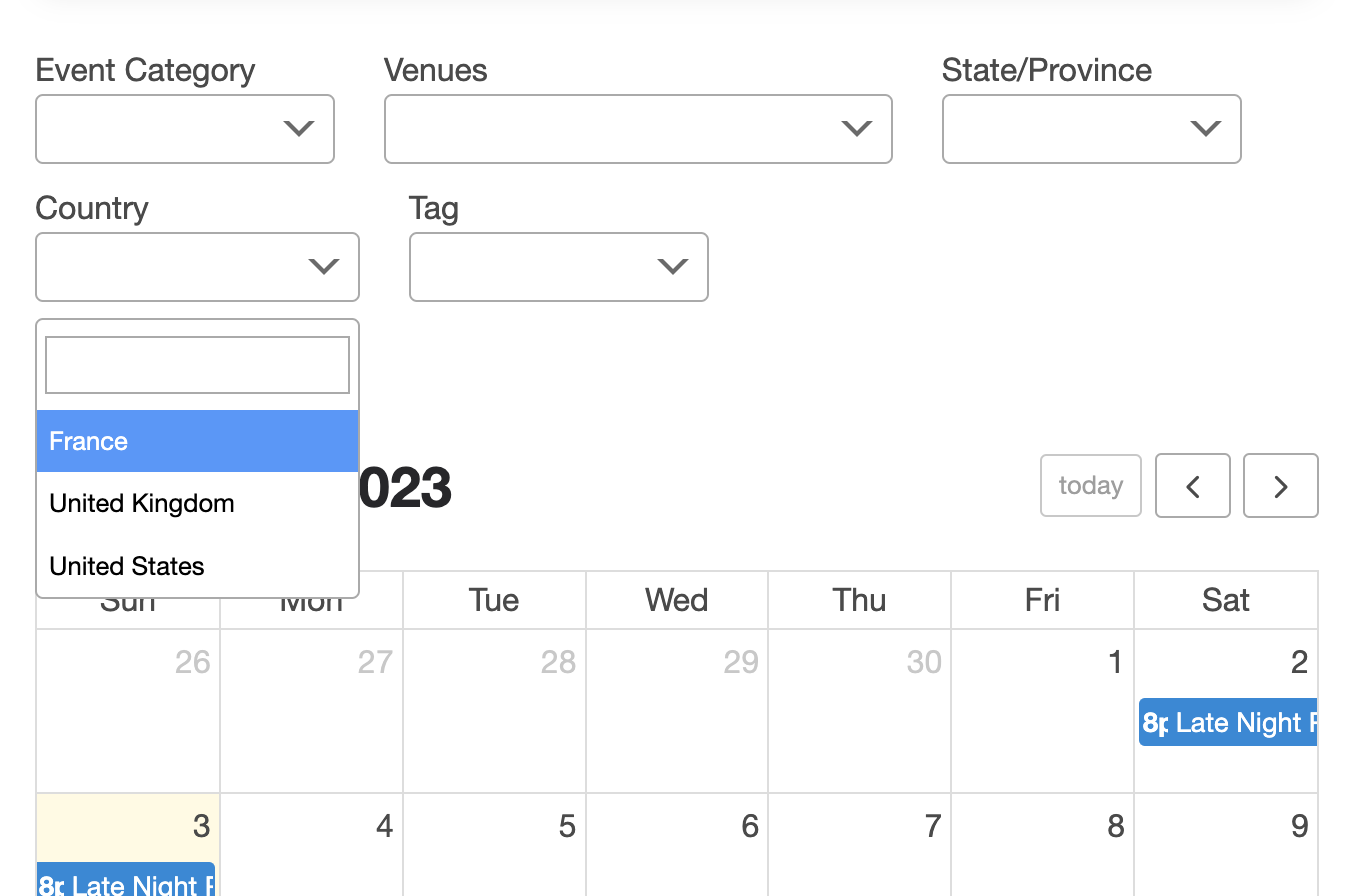Open Late Night event on Saturday 2
The height and width of the screenshot is (896, 1352).
click(x=1228, y=723)
